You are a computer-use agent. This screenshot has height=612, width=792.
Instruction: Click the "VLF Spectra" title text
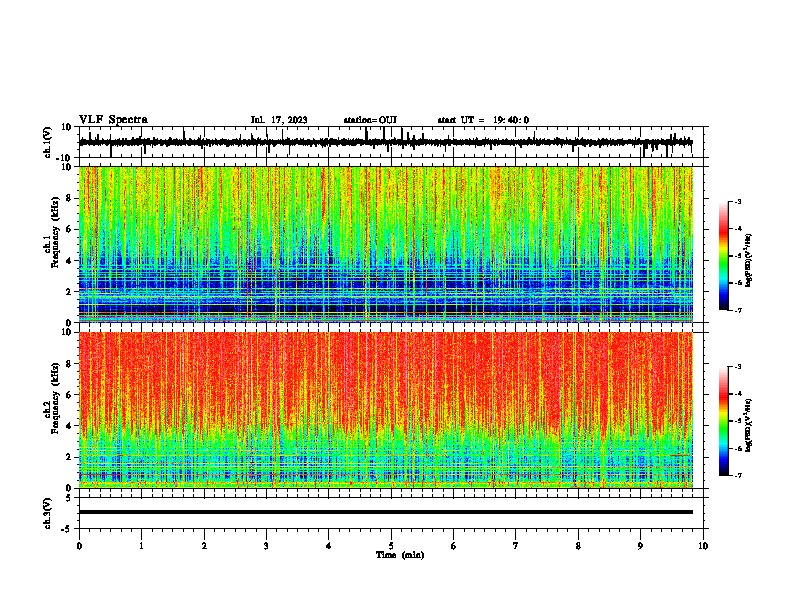pos(113,120)
